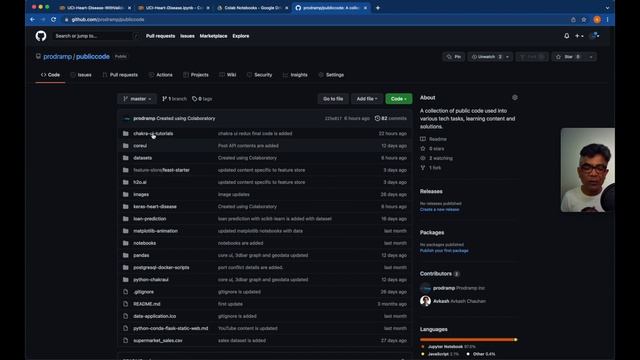Open the notifications bell

pos(567,36)
